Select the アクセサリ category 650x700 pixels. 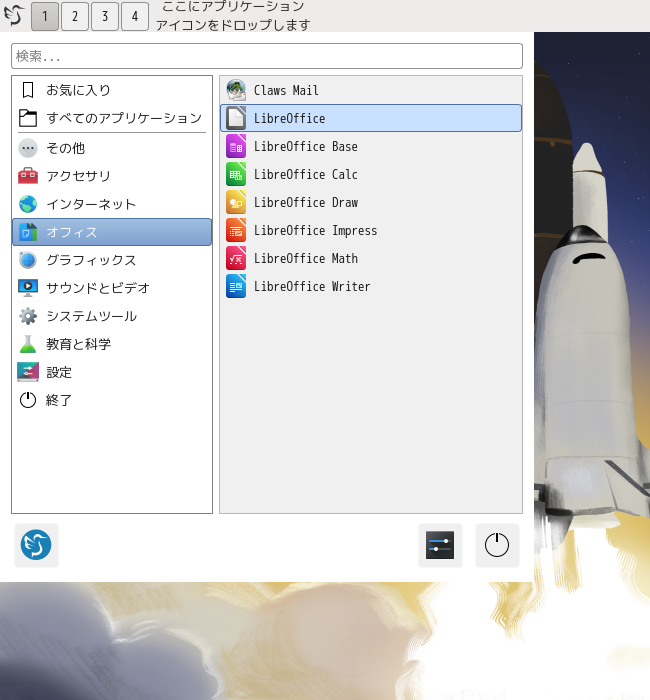tap(112, 176)
